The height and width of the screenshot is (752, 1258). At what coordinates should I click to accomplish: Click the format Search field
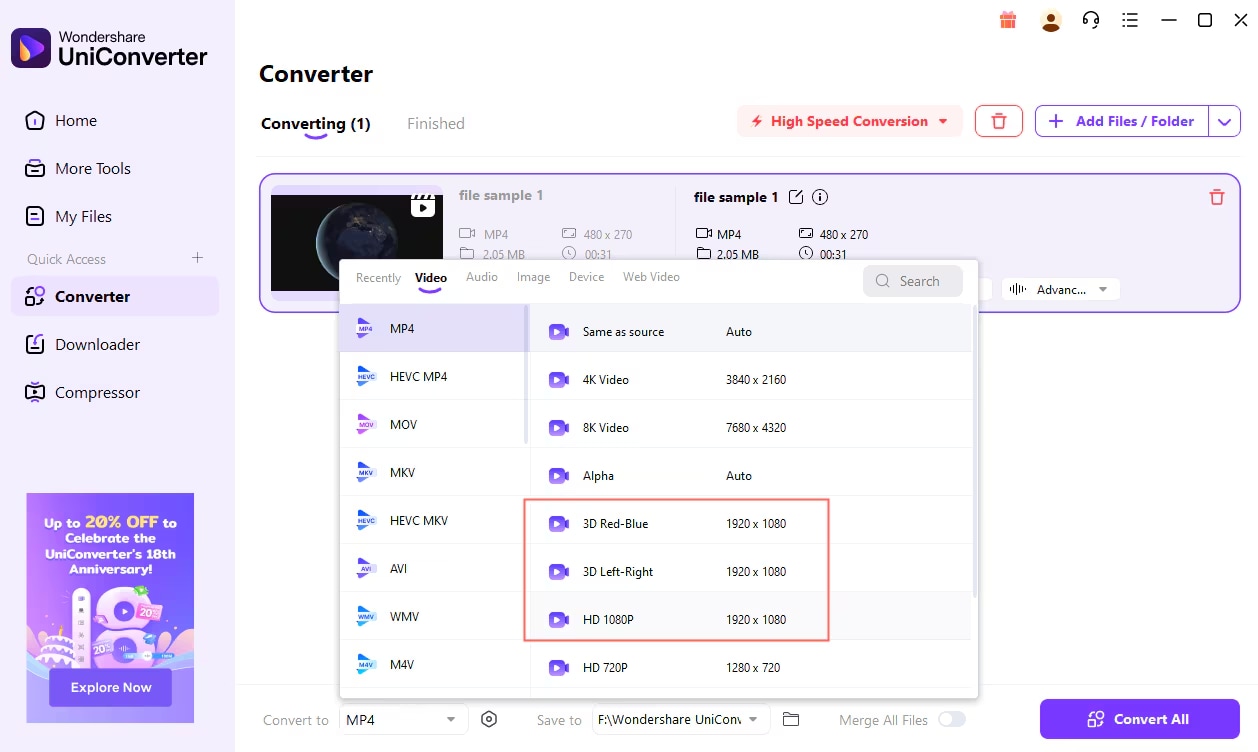[913, 281]
